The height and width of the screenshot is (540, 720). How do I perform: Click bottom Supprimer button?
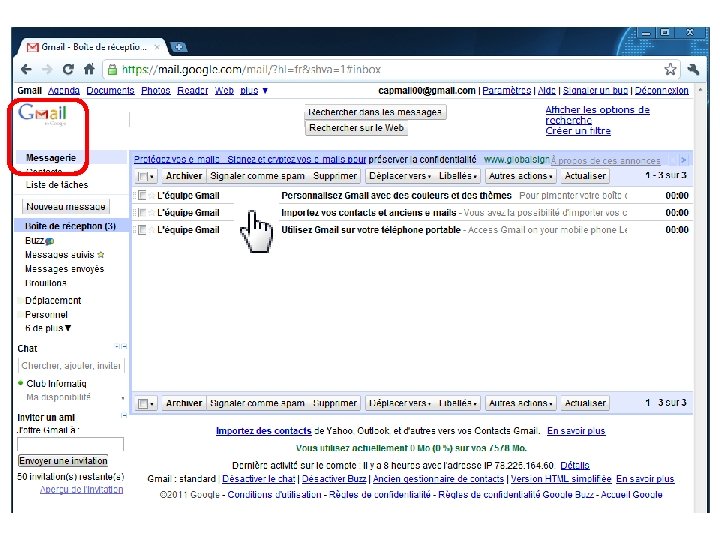(x=335, y=403)
